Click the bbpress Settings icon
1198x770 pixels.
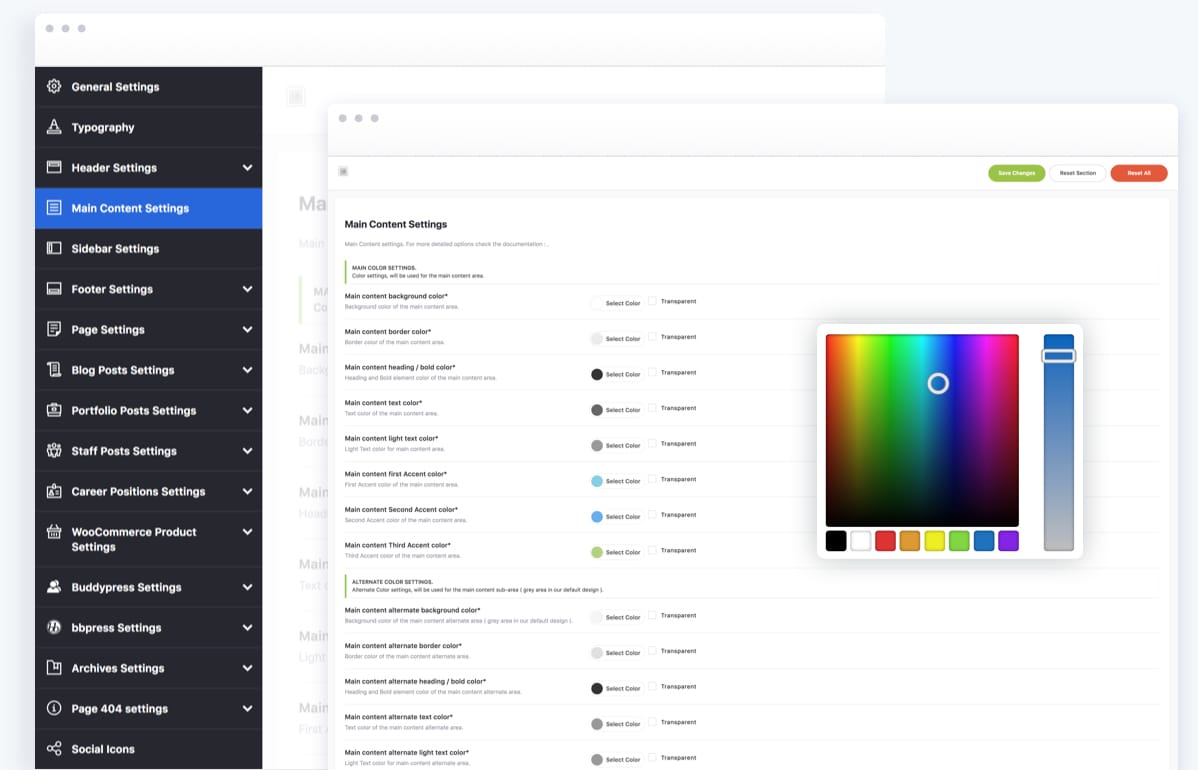pyautogui.click(x=54, y=627)
